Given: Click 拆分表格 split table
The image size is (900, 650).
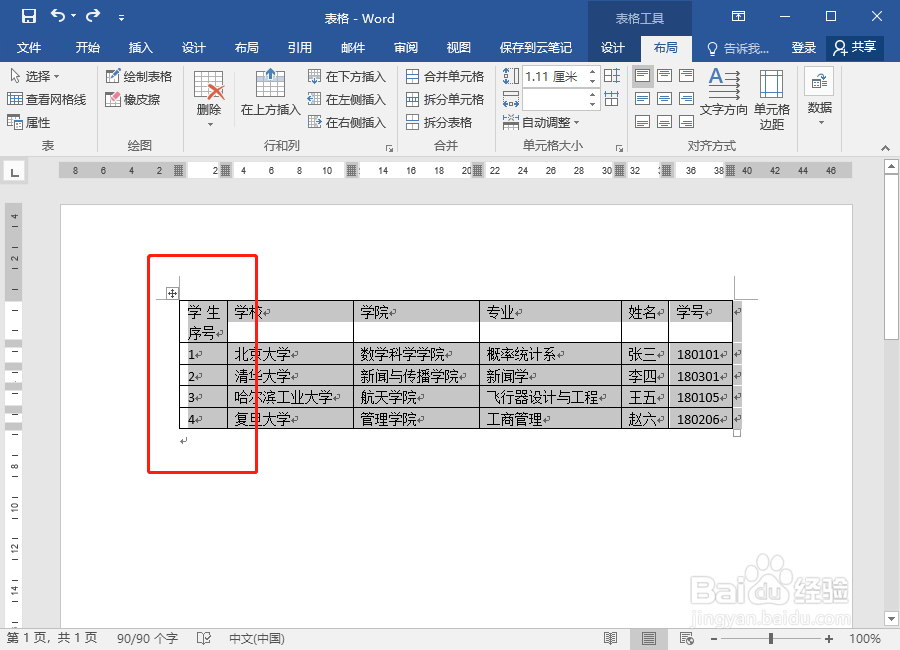Looking at the screenshot, I should point(439,122).
